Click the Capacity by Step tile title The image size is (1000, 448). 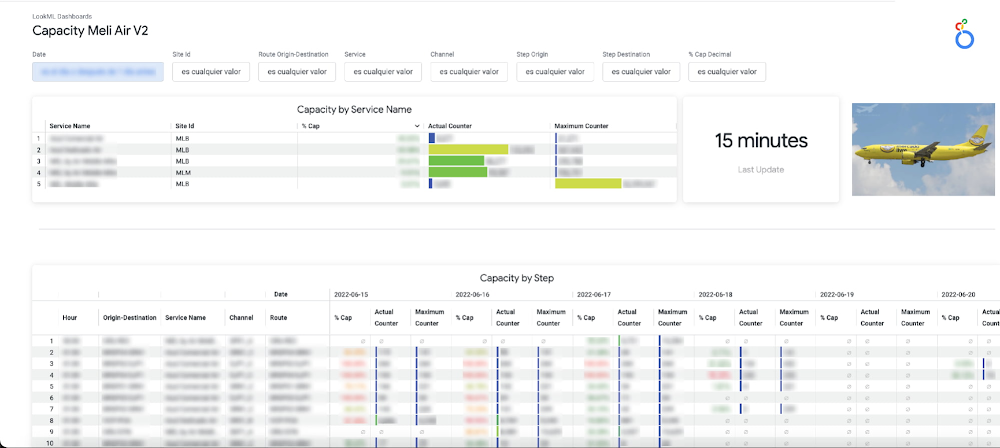click(x=516, y=278)
